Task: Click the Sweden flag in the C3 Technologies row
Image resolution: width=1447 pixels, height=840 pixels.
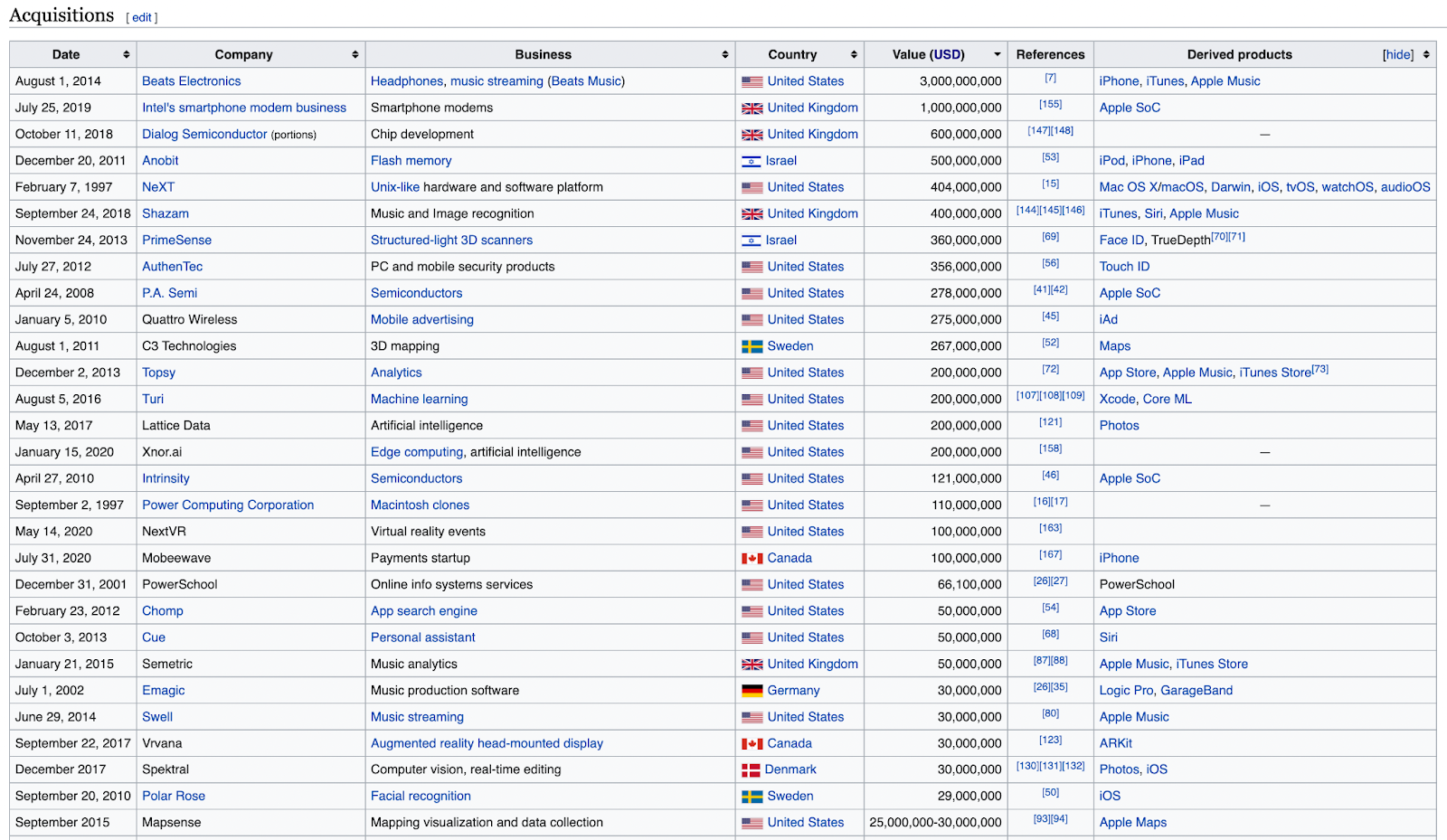Action: (x=752, y=346)
